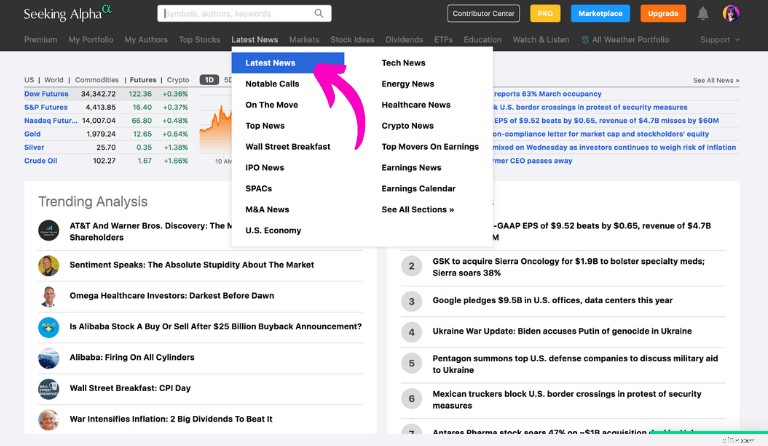
Task: Click the All Weather Portfolio icon
Action: click(585, 40)
